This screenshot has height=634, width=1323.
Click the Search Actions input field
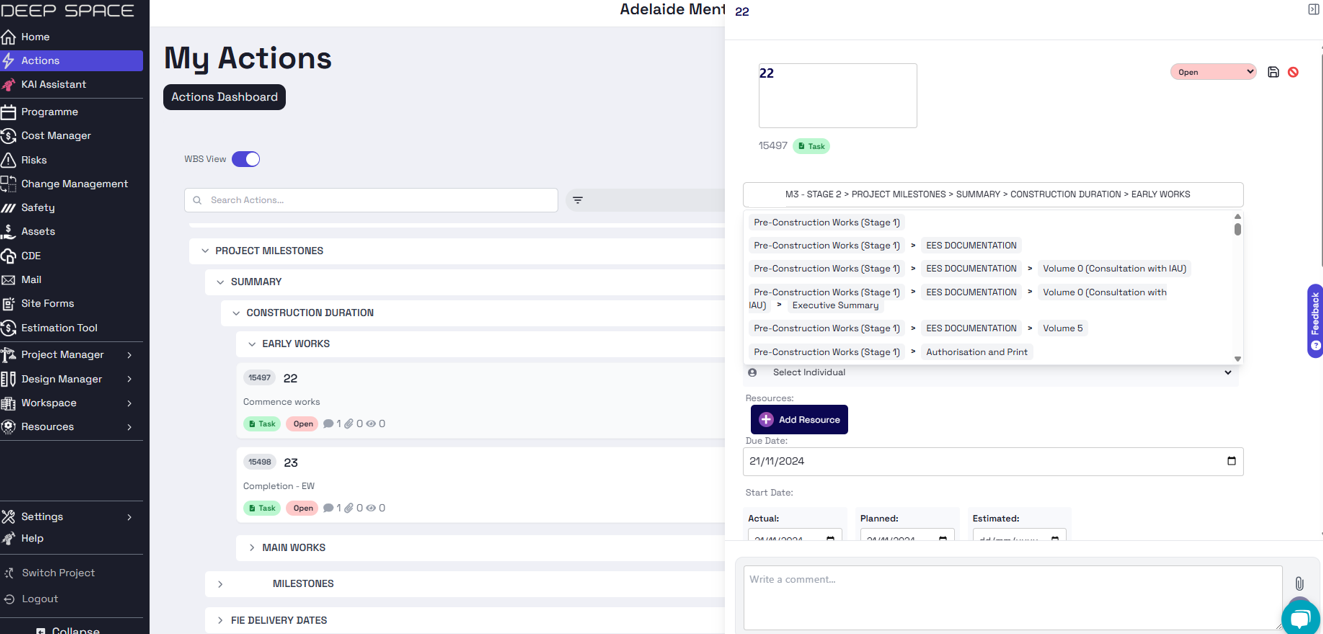pyautogui.click(x=371, y=200)
